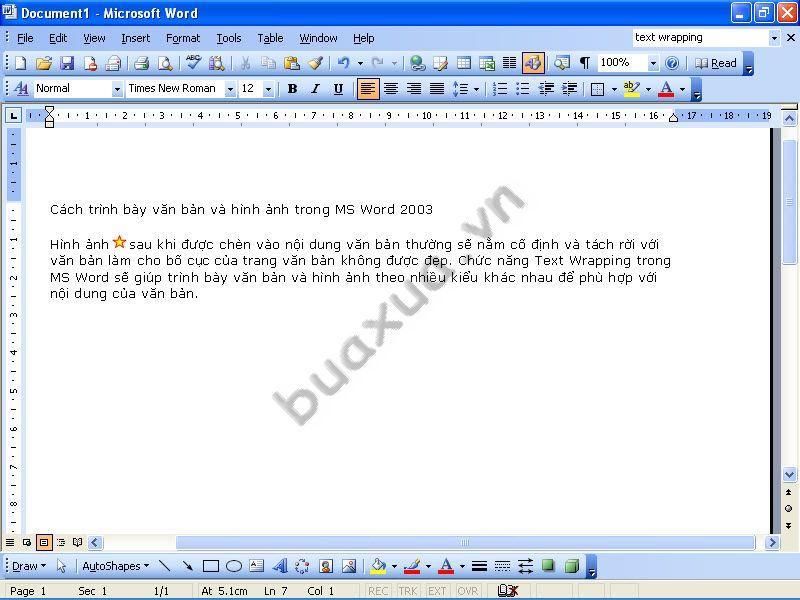Toggle Align Right paragraph alignment
This screenshot has height=600, width=800.
414,89
